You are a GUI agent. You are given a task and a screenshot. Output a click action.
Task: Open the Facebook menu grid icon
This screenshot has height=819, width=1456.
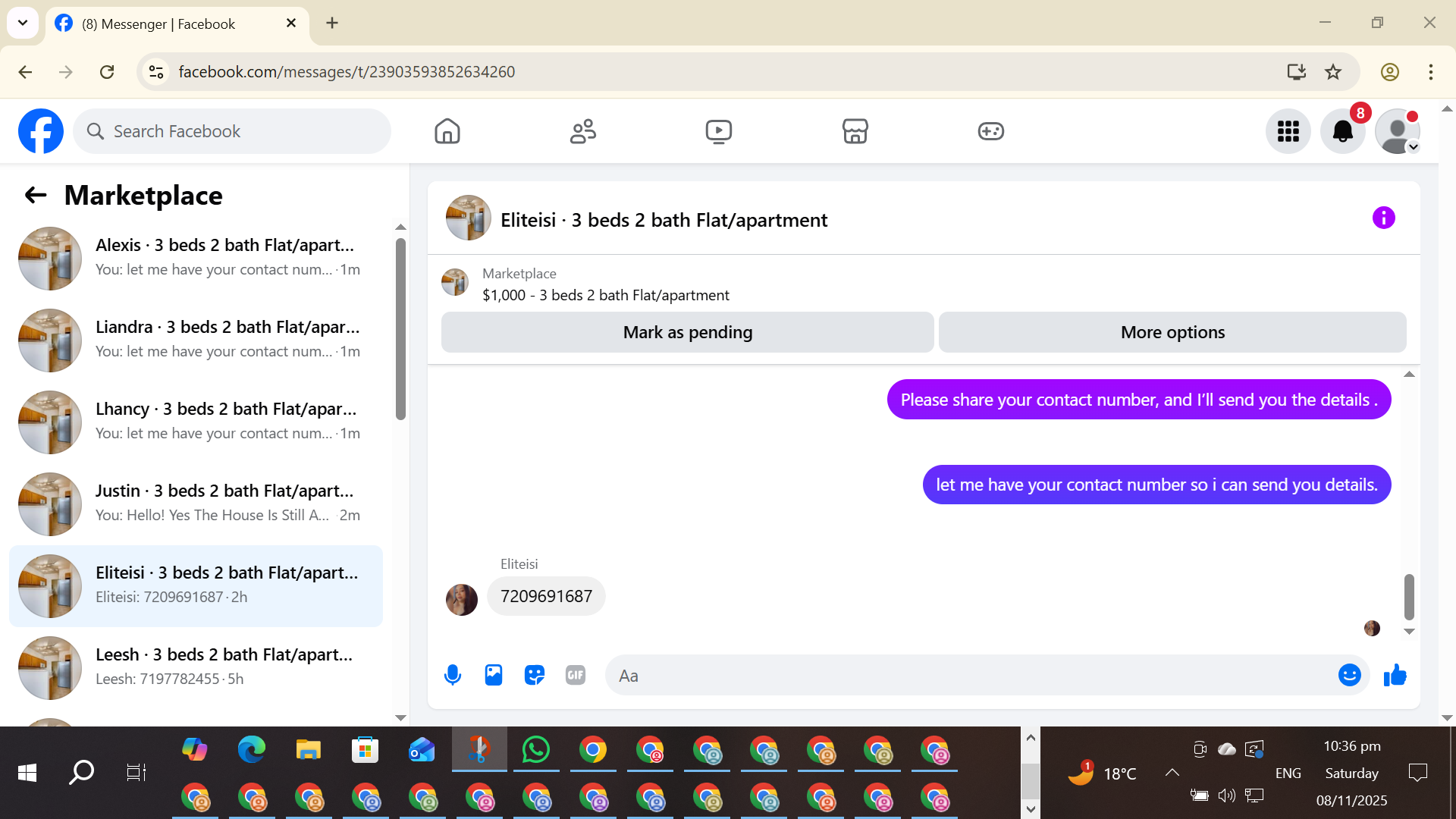(1288, 131)
